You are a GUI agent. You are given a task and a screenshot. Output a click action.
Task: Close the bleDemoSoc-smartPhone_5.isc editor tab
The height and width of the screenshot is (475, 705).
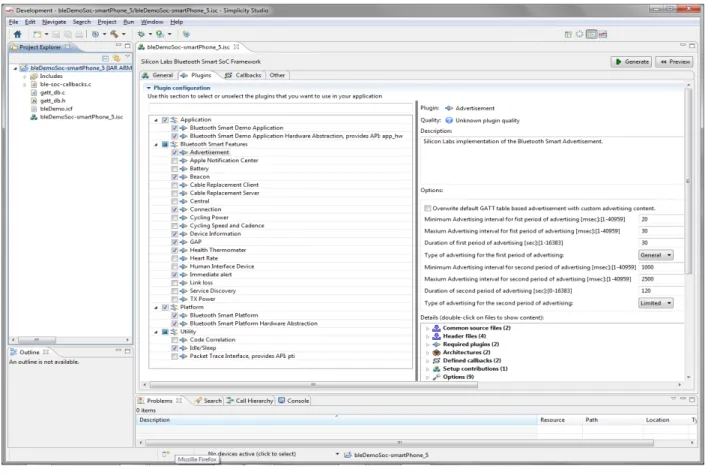point(236,47)
